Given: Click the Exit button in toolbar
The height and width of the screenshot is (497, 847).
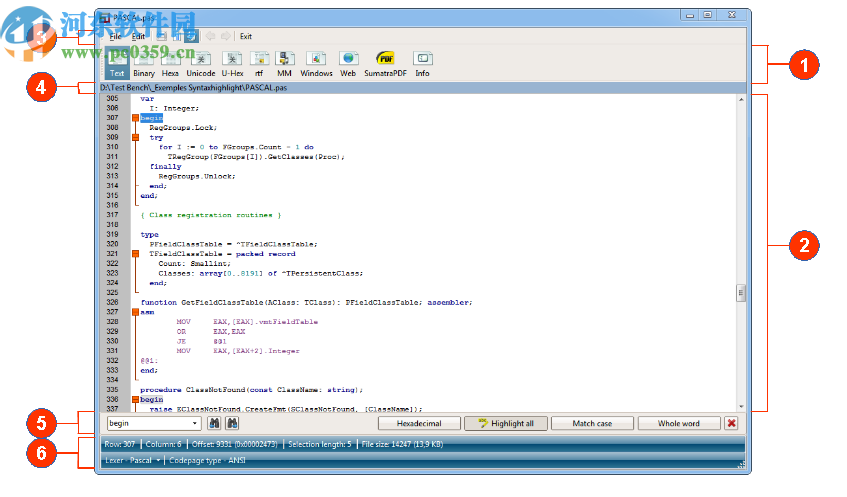Looking at the screenshot, I should pos(245,36).
